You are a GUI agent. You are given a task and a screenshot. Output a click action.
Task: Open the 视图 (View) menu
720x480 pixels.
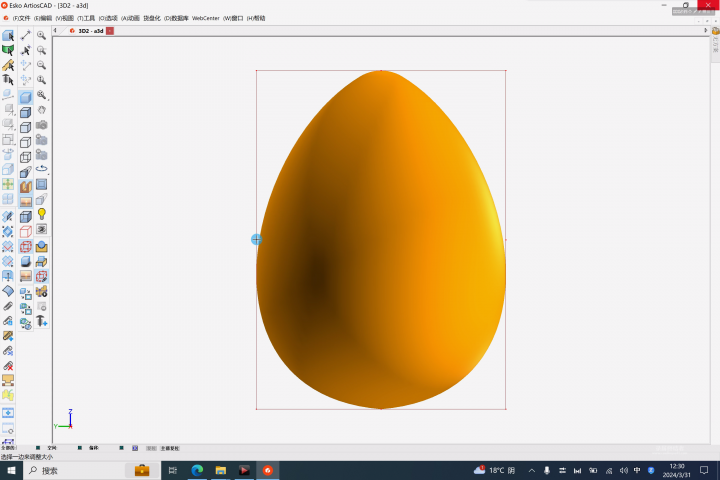(66, 18)
